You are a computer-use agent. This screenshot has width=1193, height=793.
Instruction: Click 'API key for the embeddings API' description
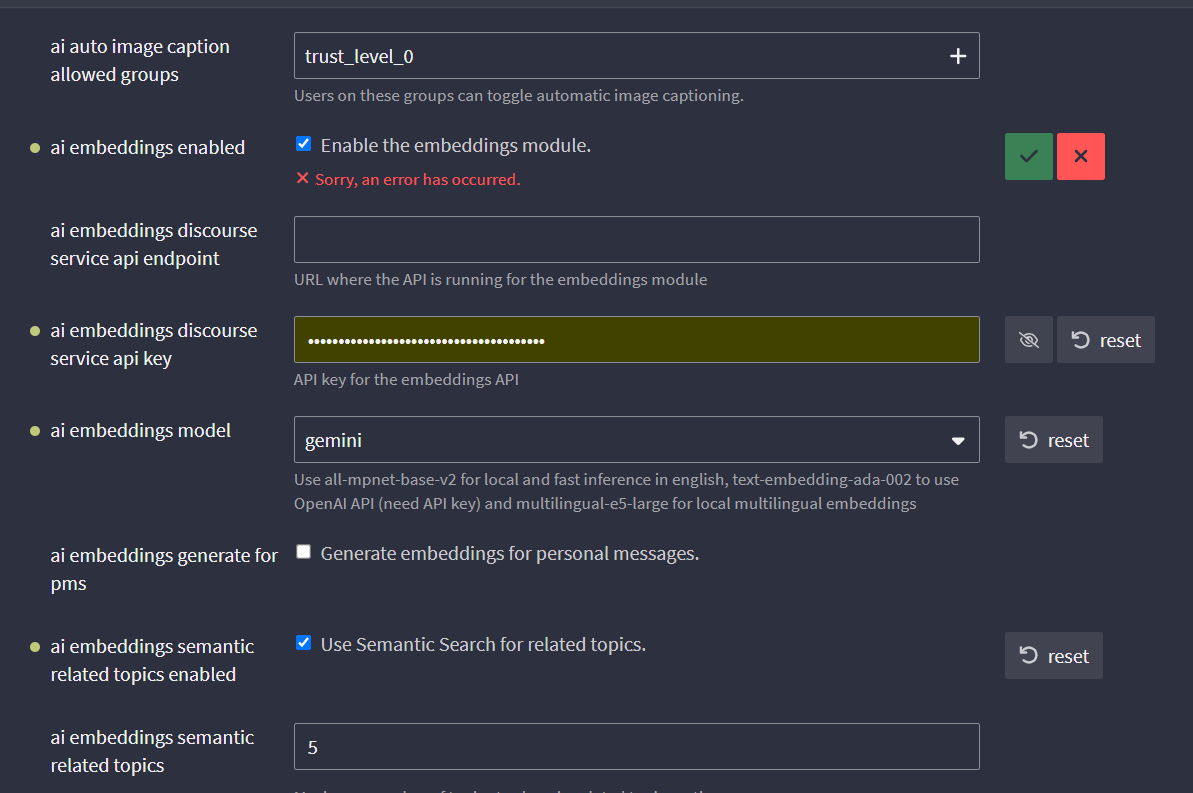[406, 380]
